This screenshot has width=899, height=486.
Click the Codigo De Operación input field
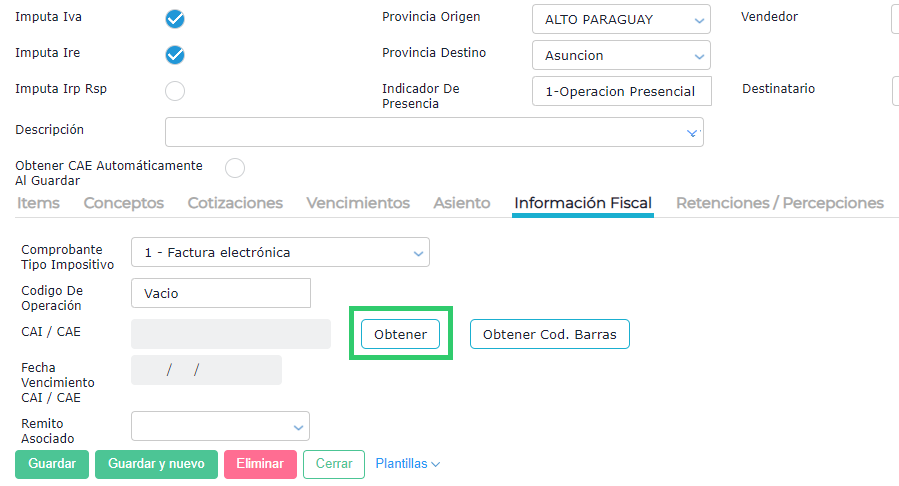tap(221, 293)
